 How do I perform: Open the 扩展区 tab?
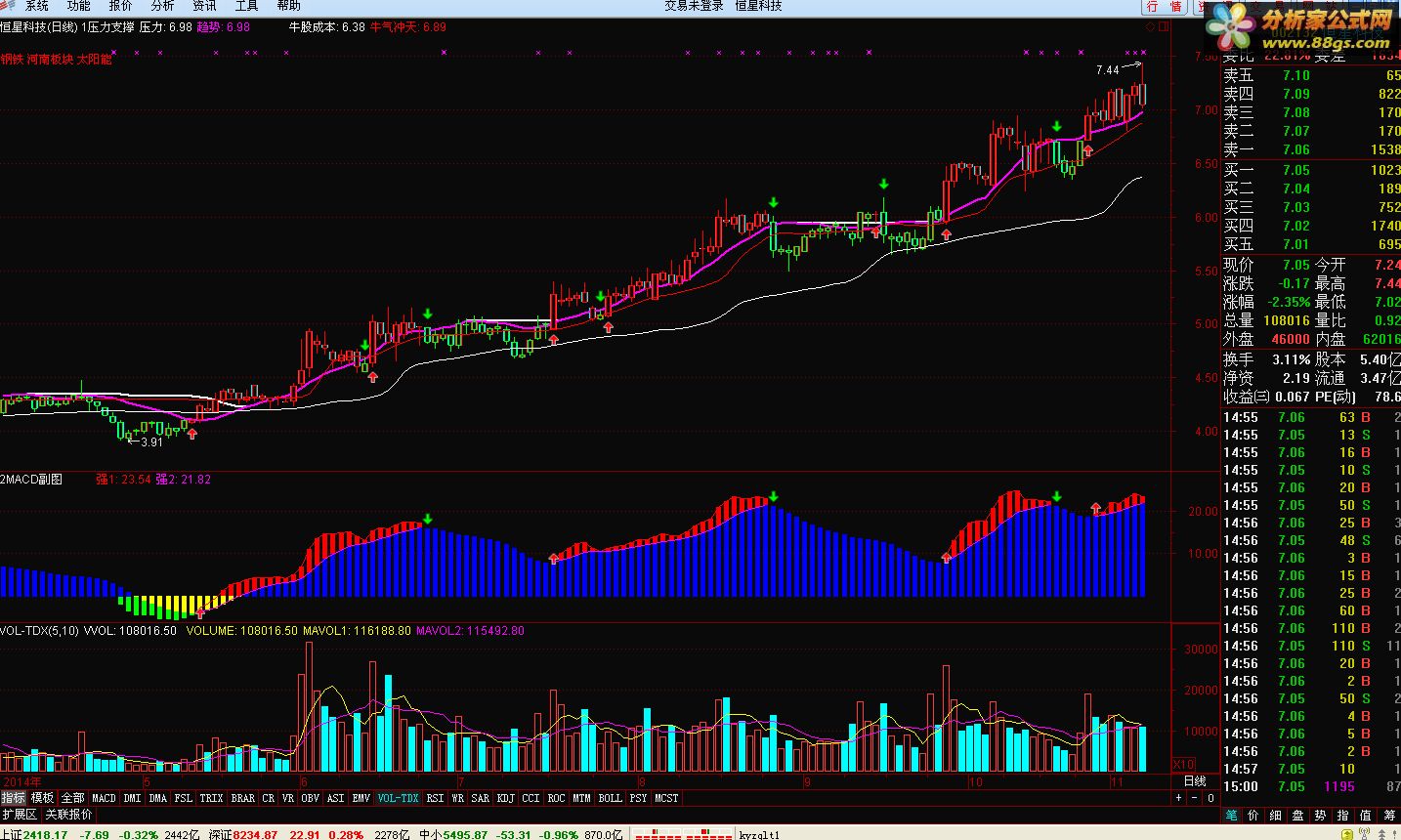tap(19, 814)
